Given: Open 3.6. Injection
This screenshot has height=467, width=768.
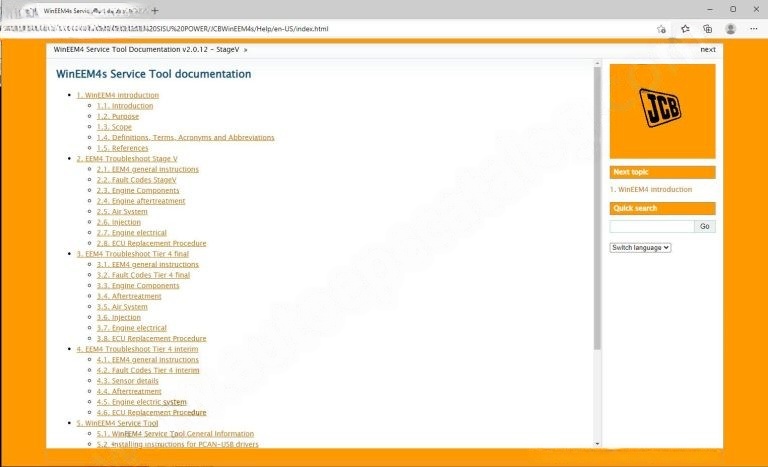Looking at the screenshot, I should coord(119,318).
